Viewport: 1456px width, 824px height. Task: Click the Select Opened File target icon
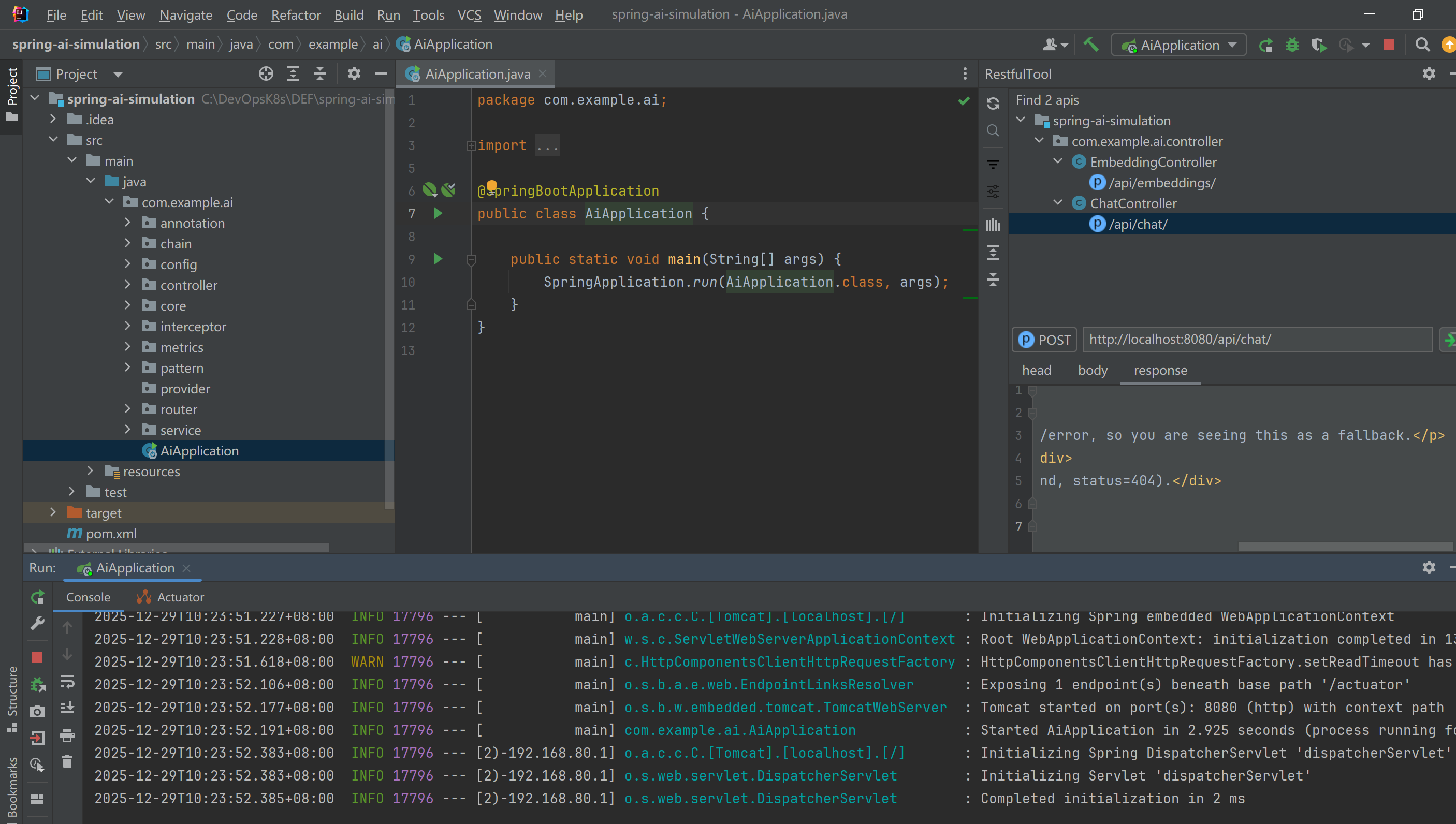(266, 73)
